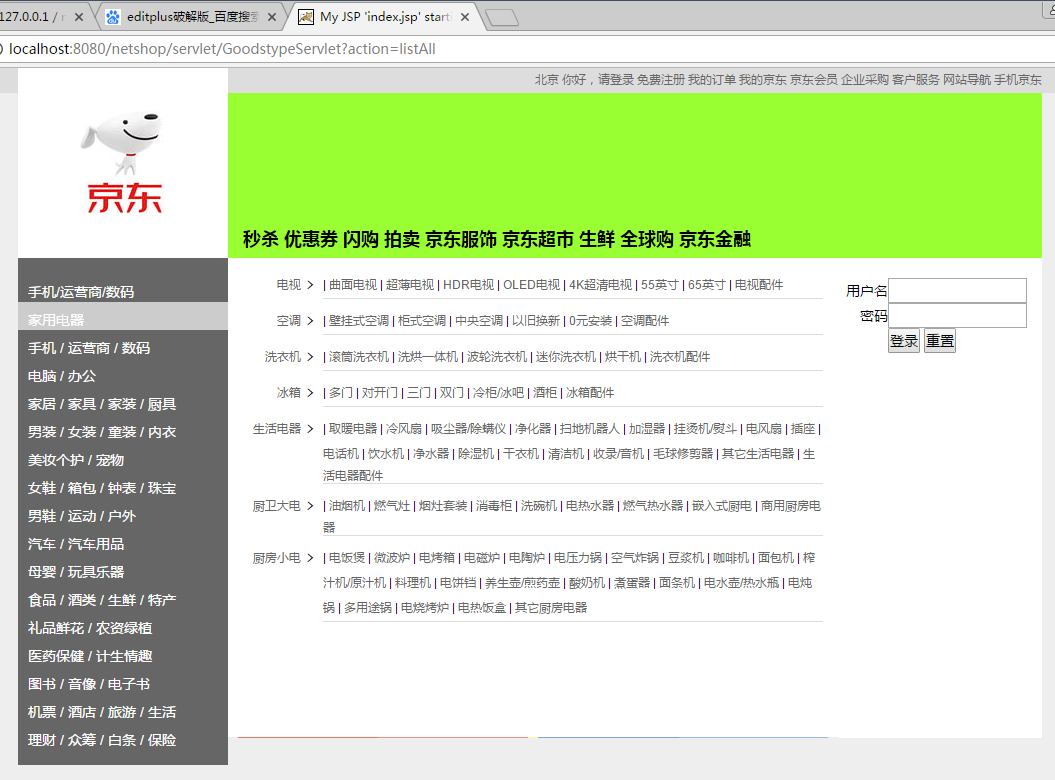Click the 壁挂式空调 link

click(359, 321)
